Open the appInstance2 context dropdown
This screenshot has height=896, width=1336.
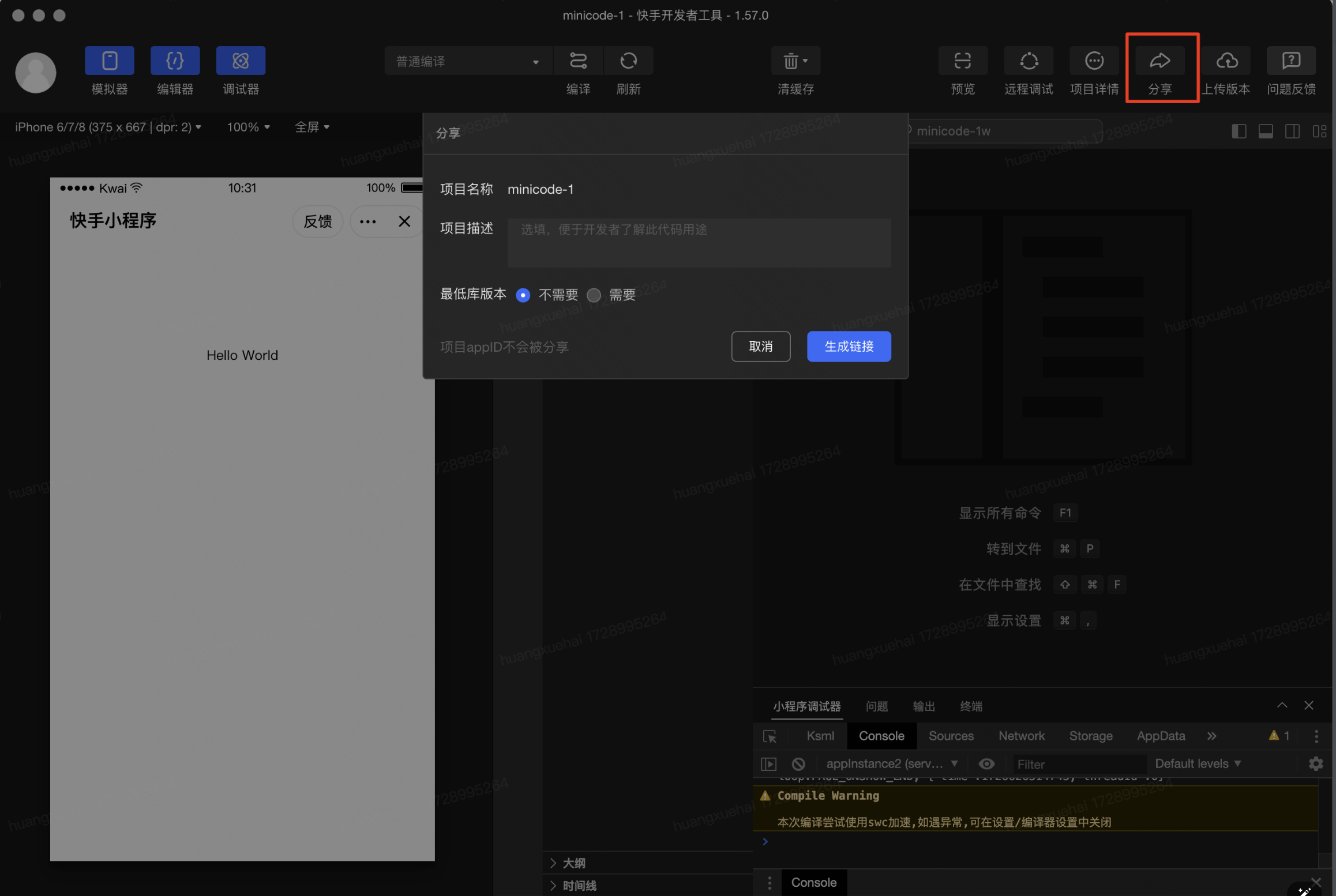coord(892,764)
